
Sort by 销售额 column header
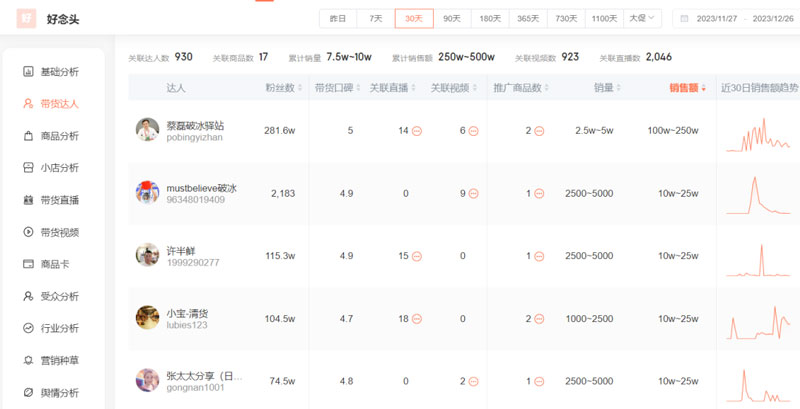[x=687, y=88]
